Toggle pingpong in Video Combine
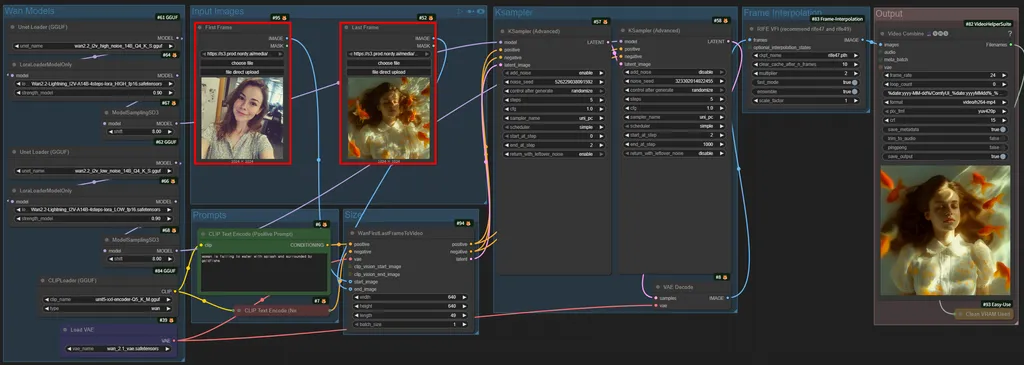The width and height of the screenshot is (1024, 365). 946,148
